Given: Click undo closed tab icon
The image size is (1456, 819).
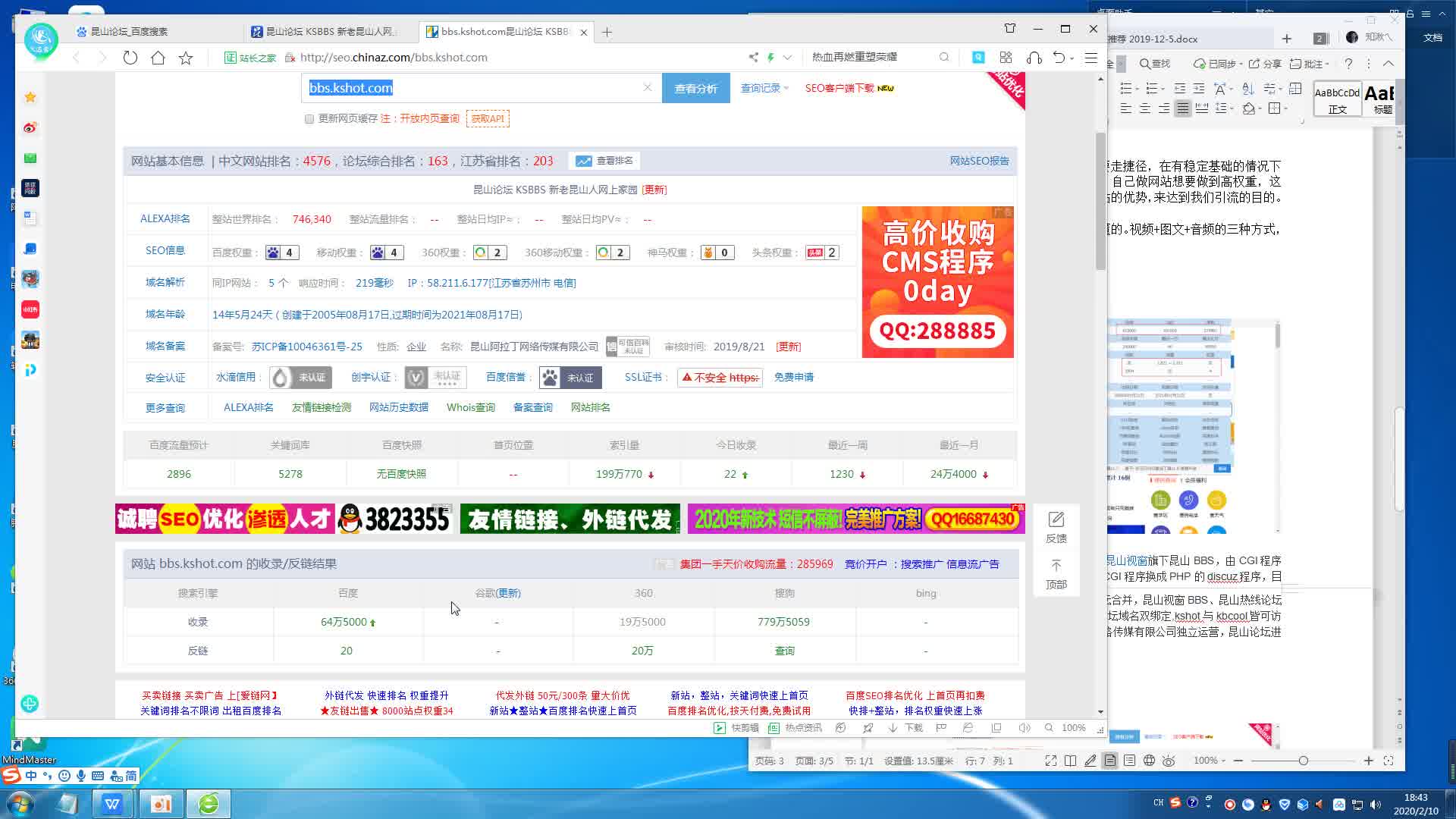Looking at the screenshot, I should tap(1059, 58).
